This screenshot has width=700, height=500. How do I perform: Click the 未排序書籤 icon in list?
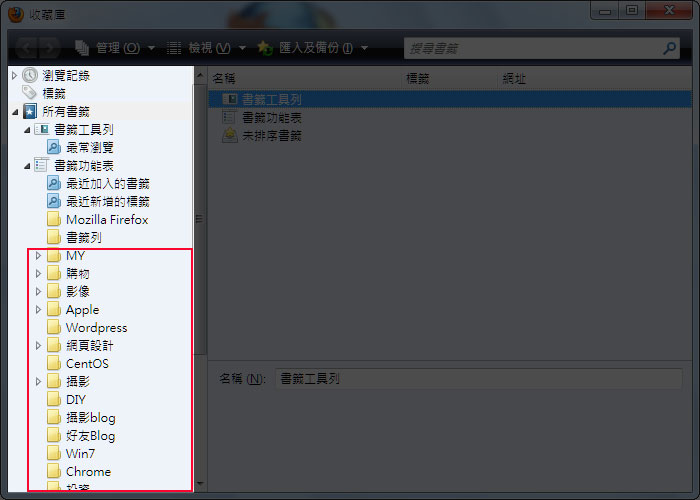(229, 135)
